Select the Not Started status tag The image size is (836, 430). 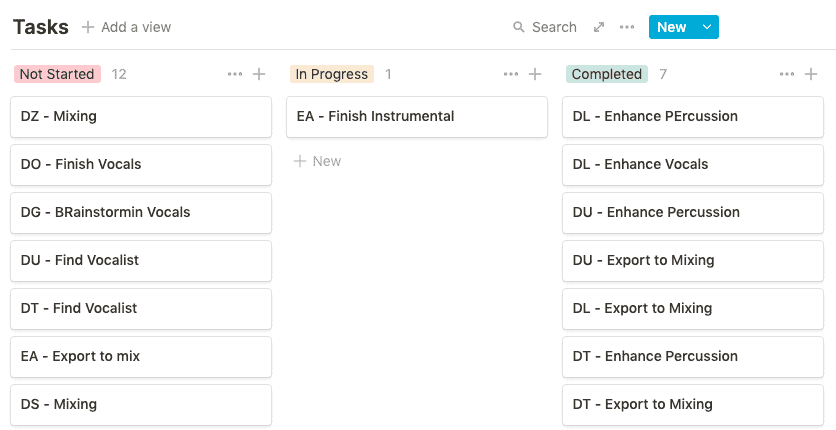57,74
